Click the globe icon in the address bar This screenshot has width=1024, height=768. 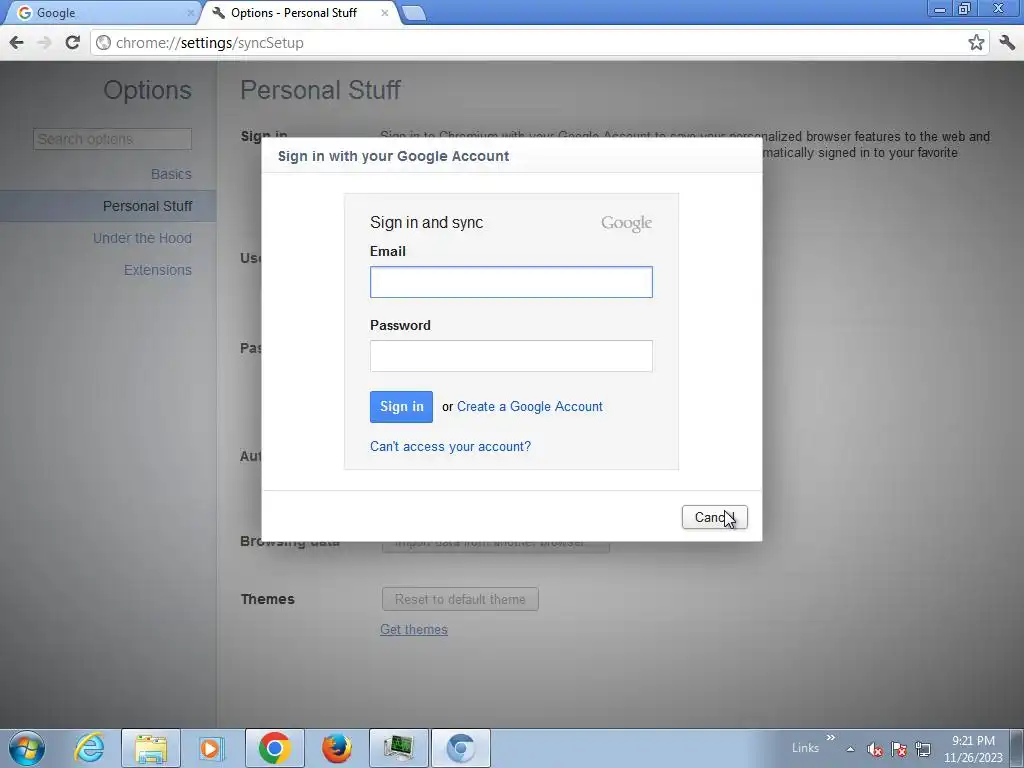[103, 43]
